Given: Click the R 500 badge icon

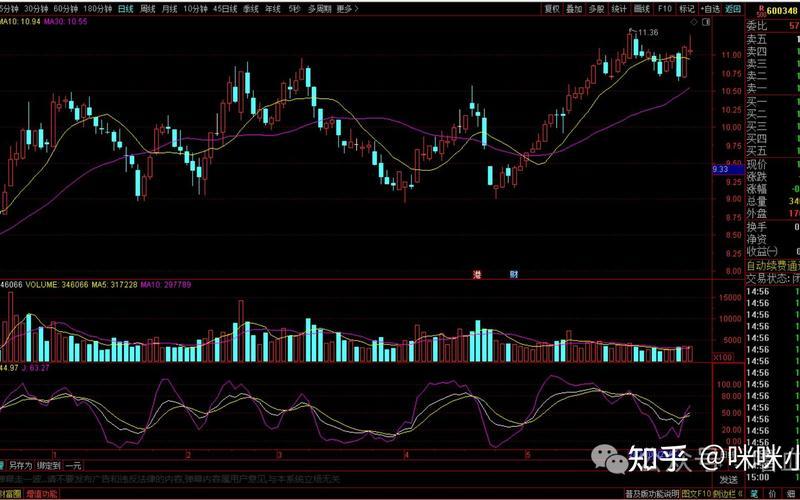Looking at the screenshot, I should [x=762, y=10].
